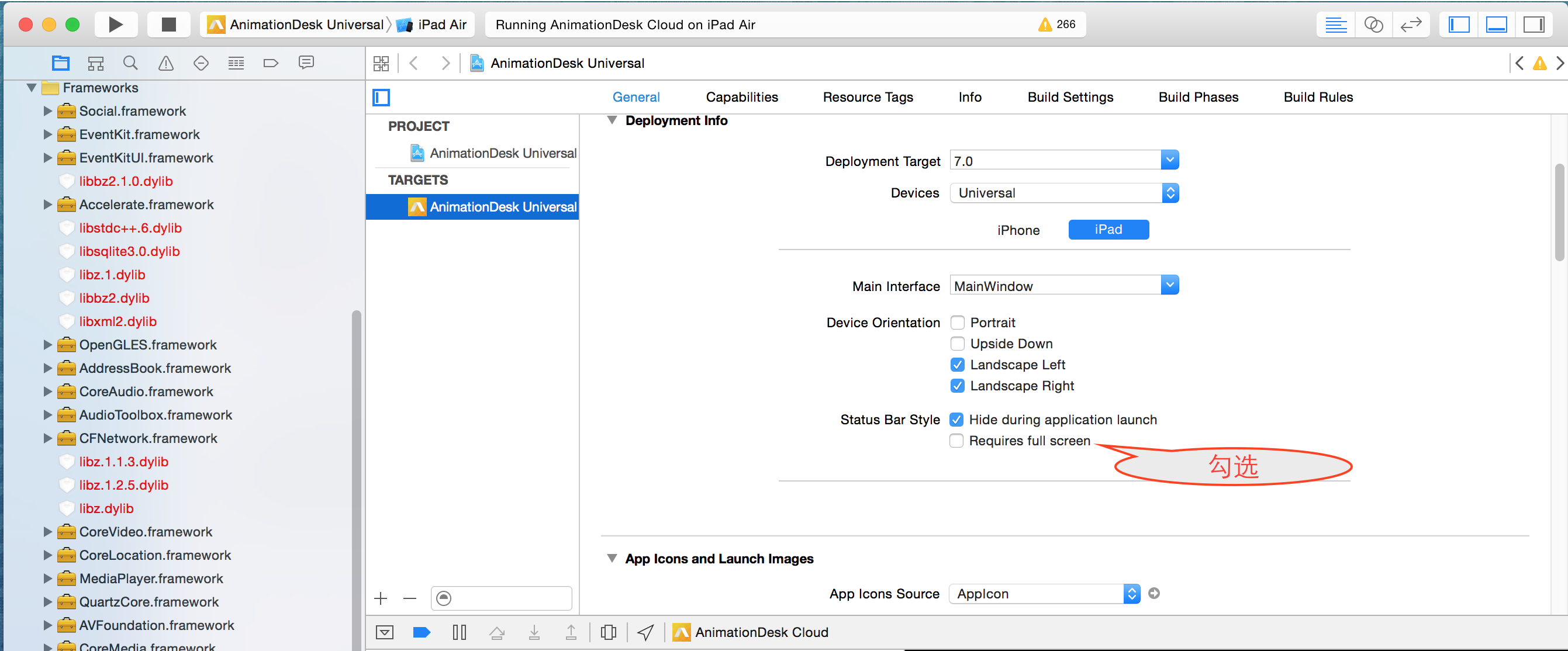1568x651 pixels.
Task: Enable Portrait orientation
Action: [x=957, y=323]
